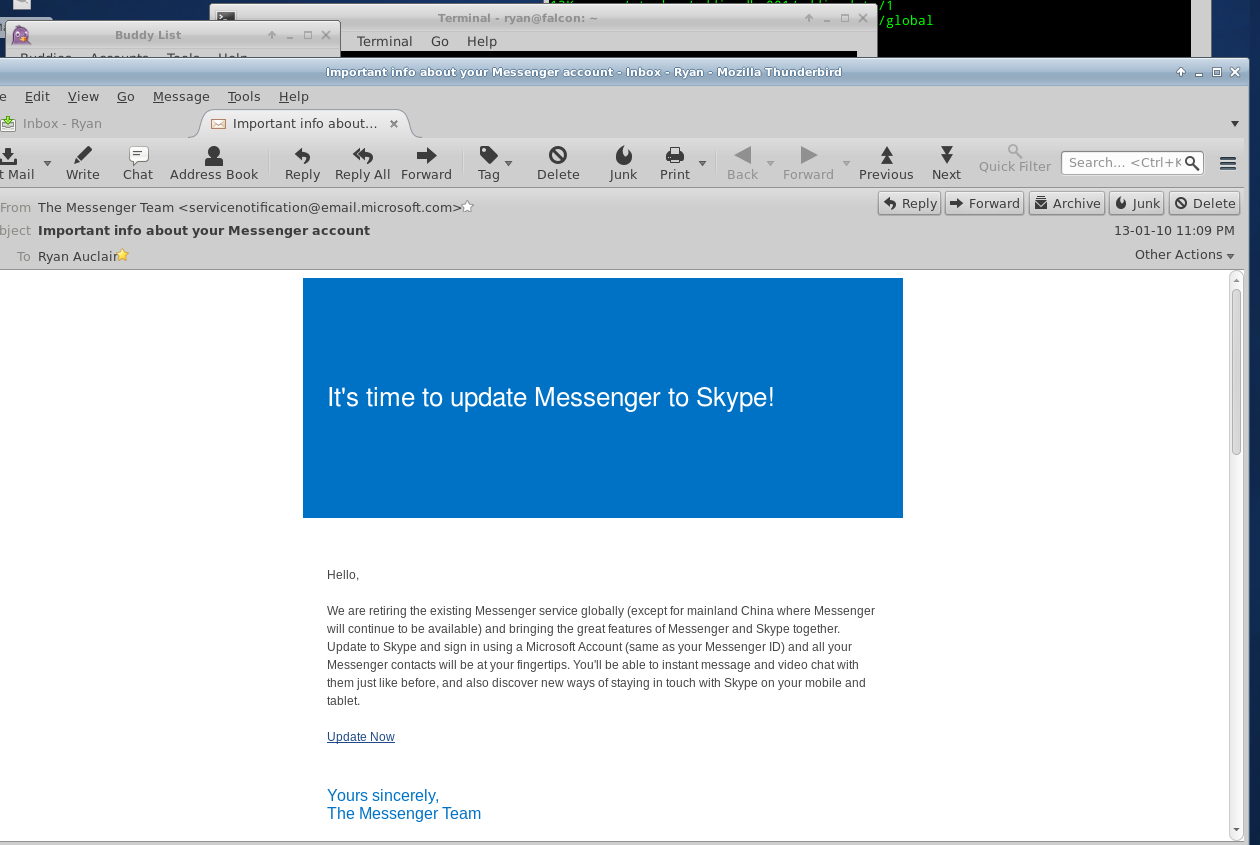This screenshot has width=1260, height=845.
Task: Click the Update Now link
Action: click(x=361, y=737)
